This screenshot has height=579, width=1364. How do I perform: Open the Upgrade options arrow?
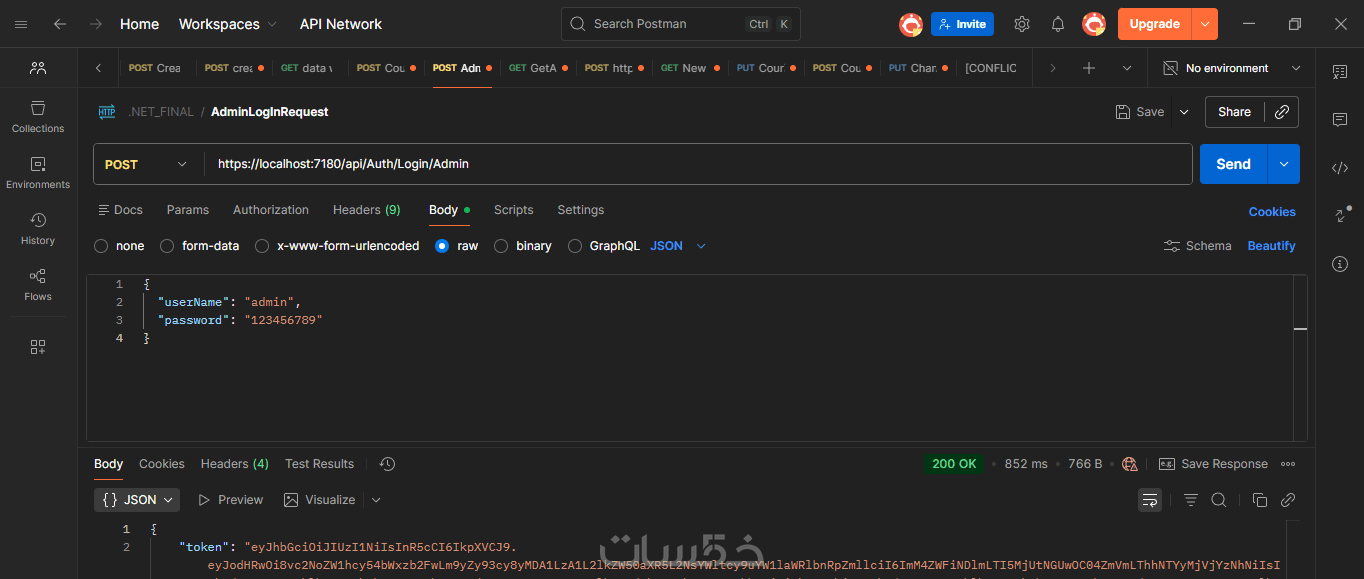1205,24
